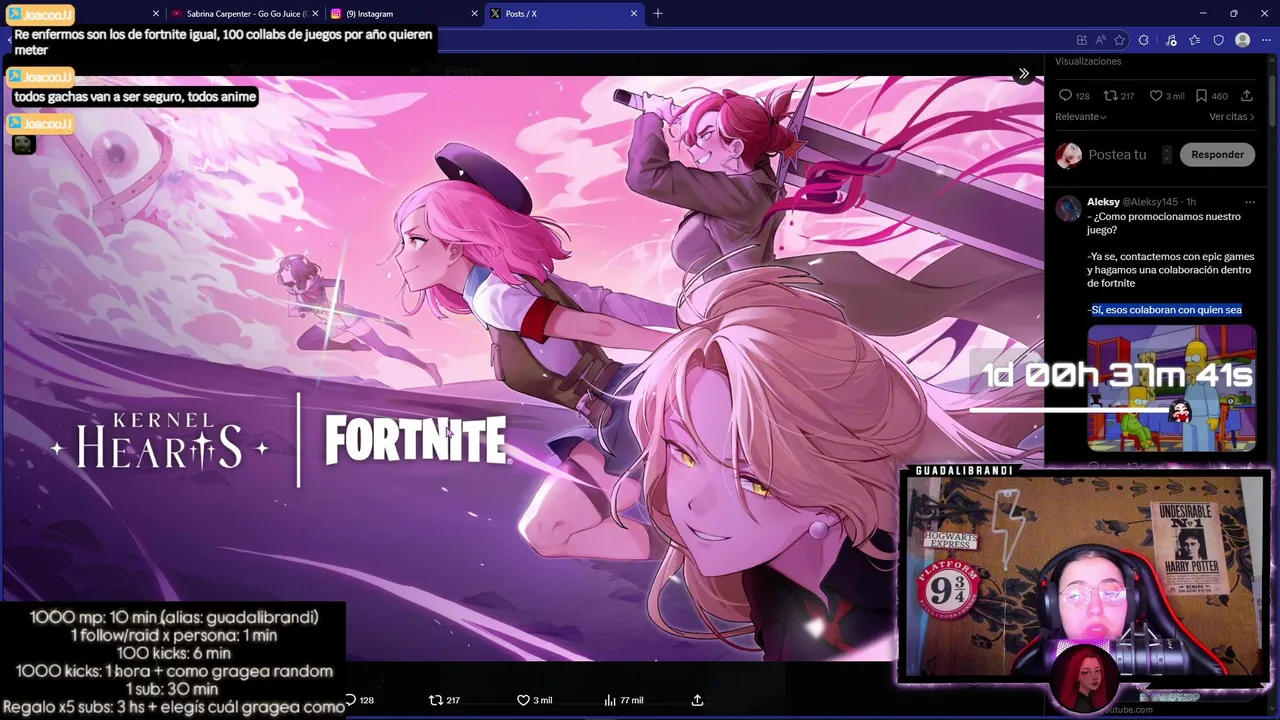The height and width of the screenshot is (720, 1280).
Task: Click the highlighted text 'Sí, esos colaboran con quien sea'
Action: [1166, 310]
